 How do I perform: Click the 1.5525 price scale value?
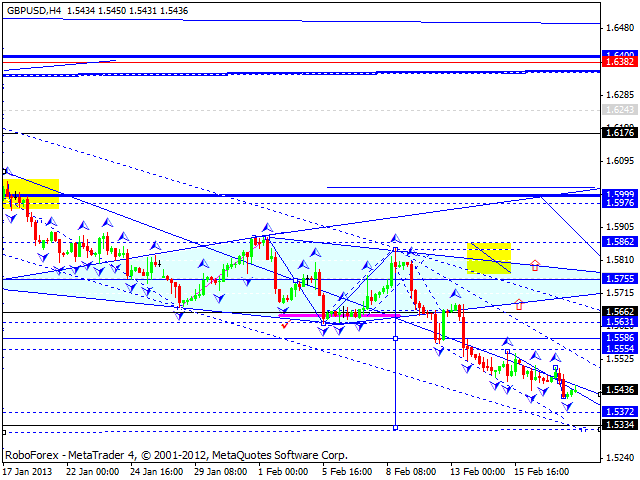[620, 359]
